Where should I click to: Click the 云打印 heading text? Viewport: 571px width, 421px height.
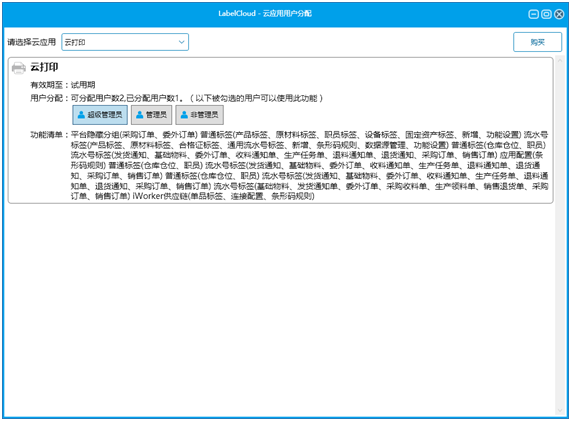point(44,67)
